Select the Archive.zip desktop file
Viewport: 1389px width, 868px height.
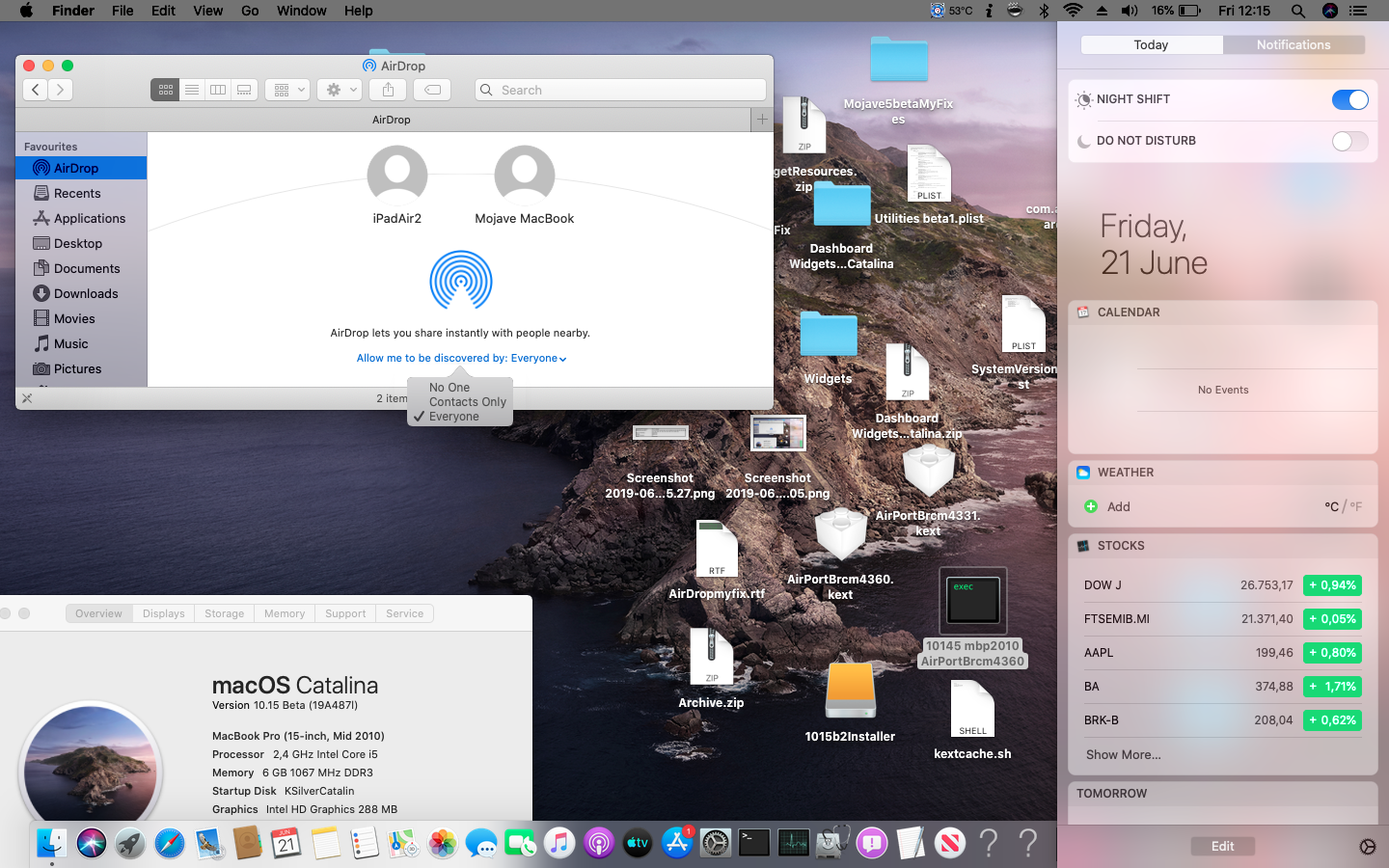tap(711, 667)
